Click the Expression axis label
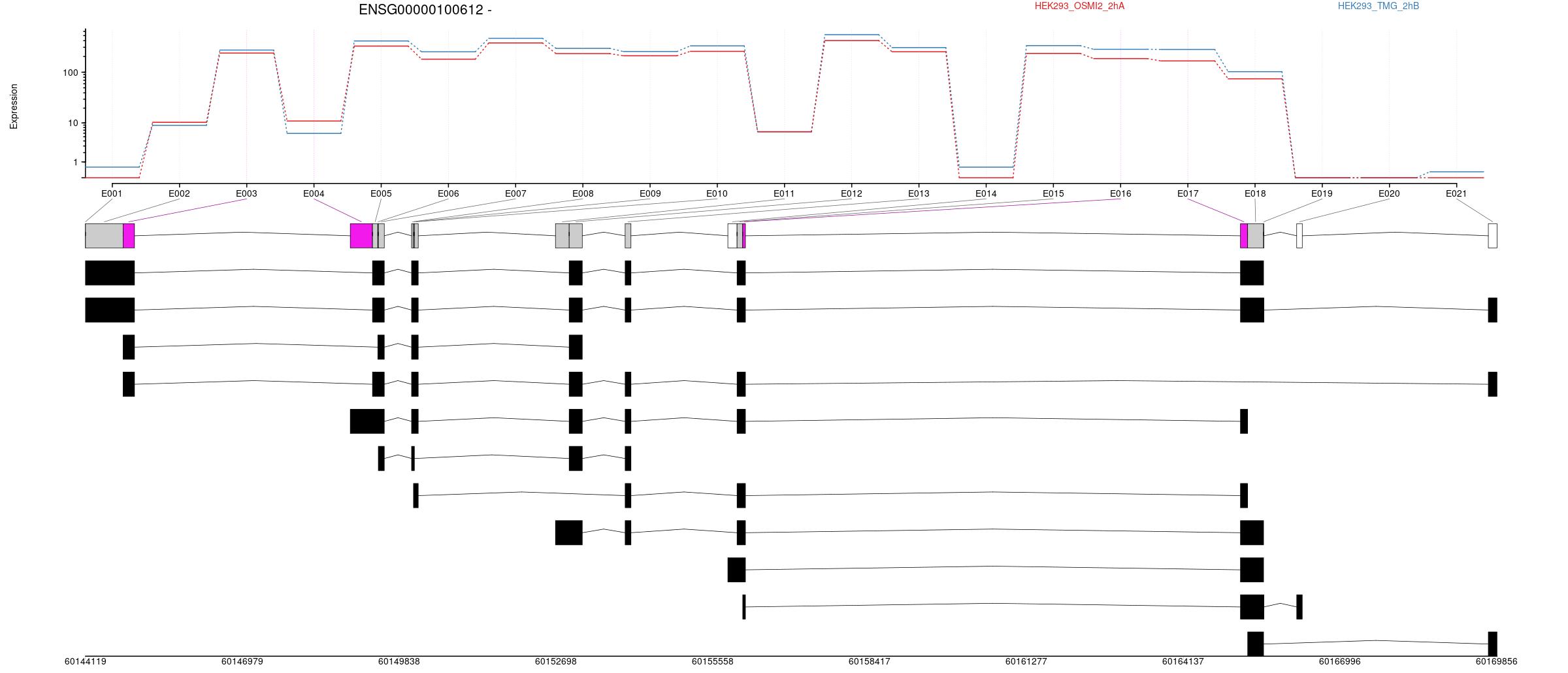Viewport: 1568px width, 673px height. pos(14,107)
